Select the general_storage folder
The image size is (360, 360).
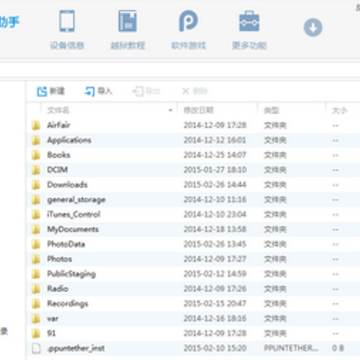[76, 200]
